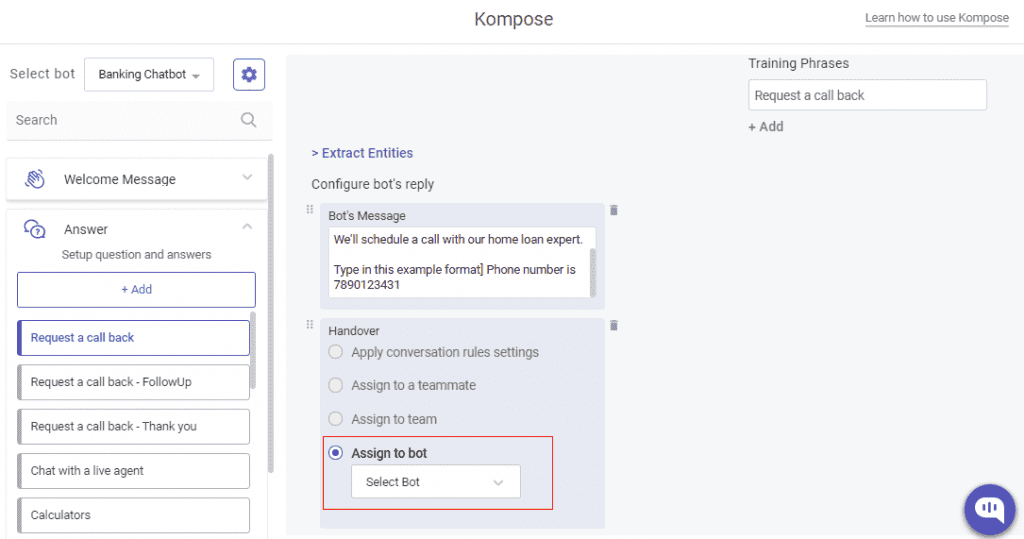The width and height of the screenshot is (1024, 539).
Task: Click + Add button under Answer
Action: tap(136, 289)
